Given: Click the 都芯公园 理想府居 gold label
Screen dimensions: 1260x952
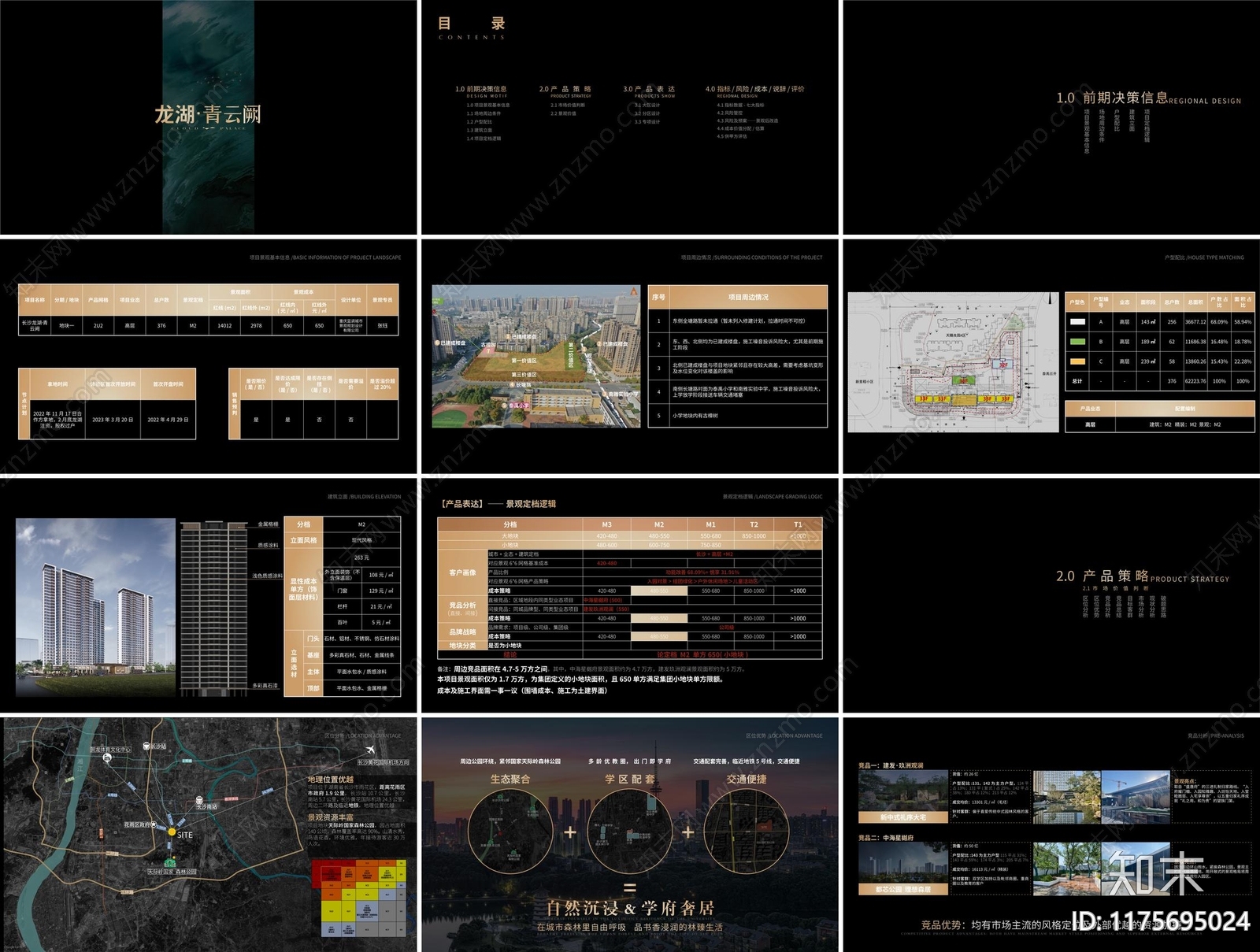Looking at the screenshot, I should tap(903, 889).
